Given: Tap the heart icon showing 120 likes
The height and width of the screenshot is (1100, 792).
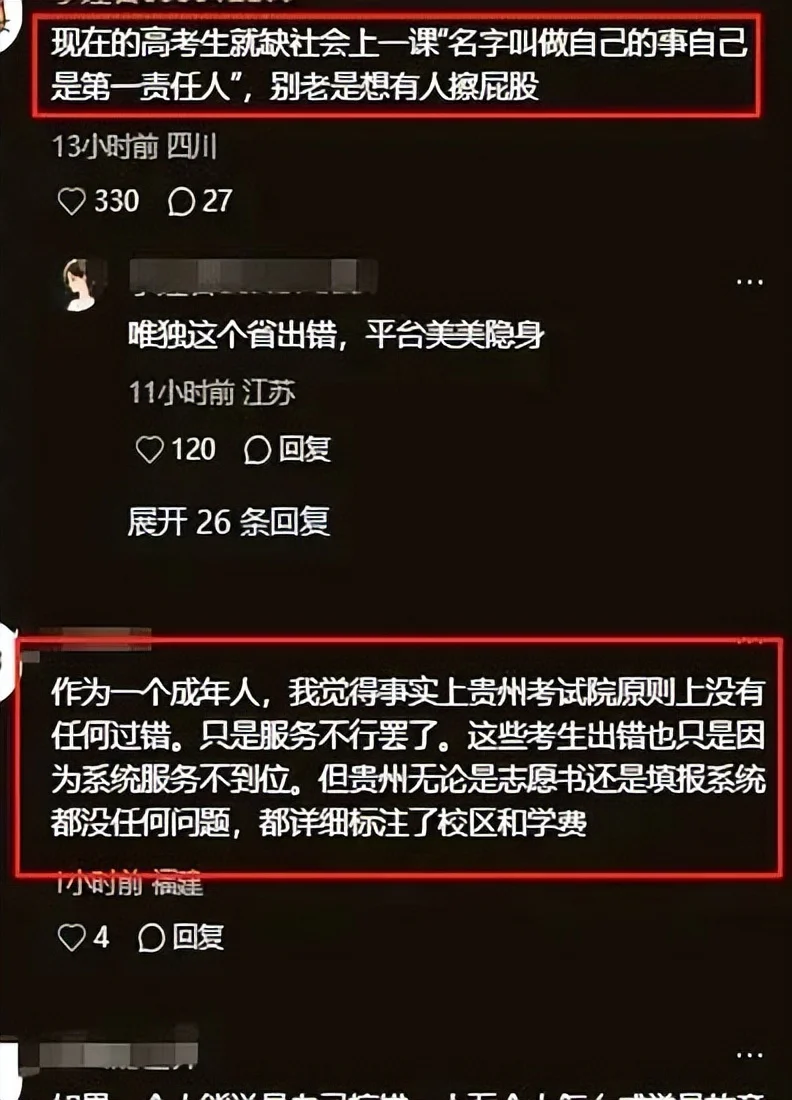Looking at the screenshot, I should (x=149, y=449).
